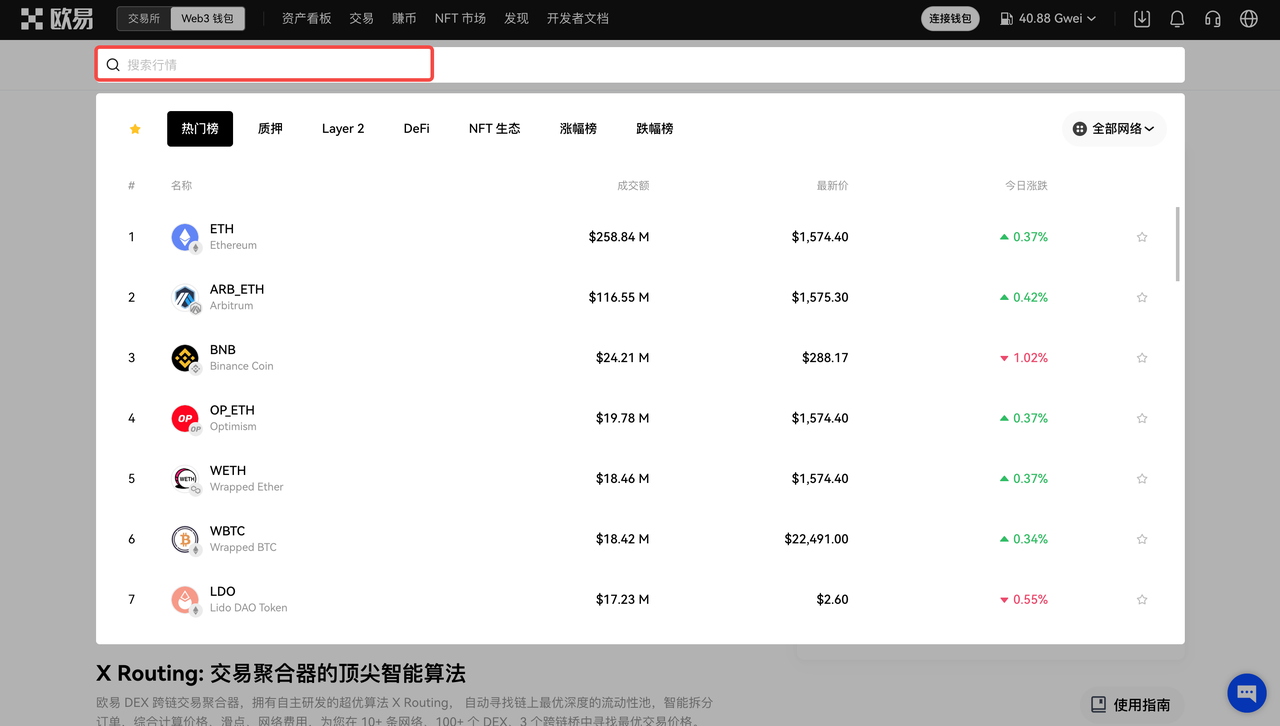This screenshot has height=726, width=1280.
Task: Expand the 全部网络 network dropdown
Action: 1114,129
